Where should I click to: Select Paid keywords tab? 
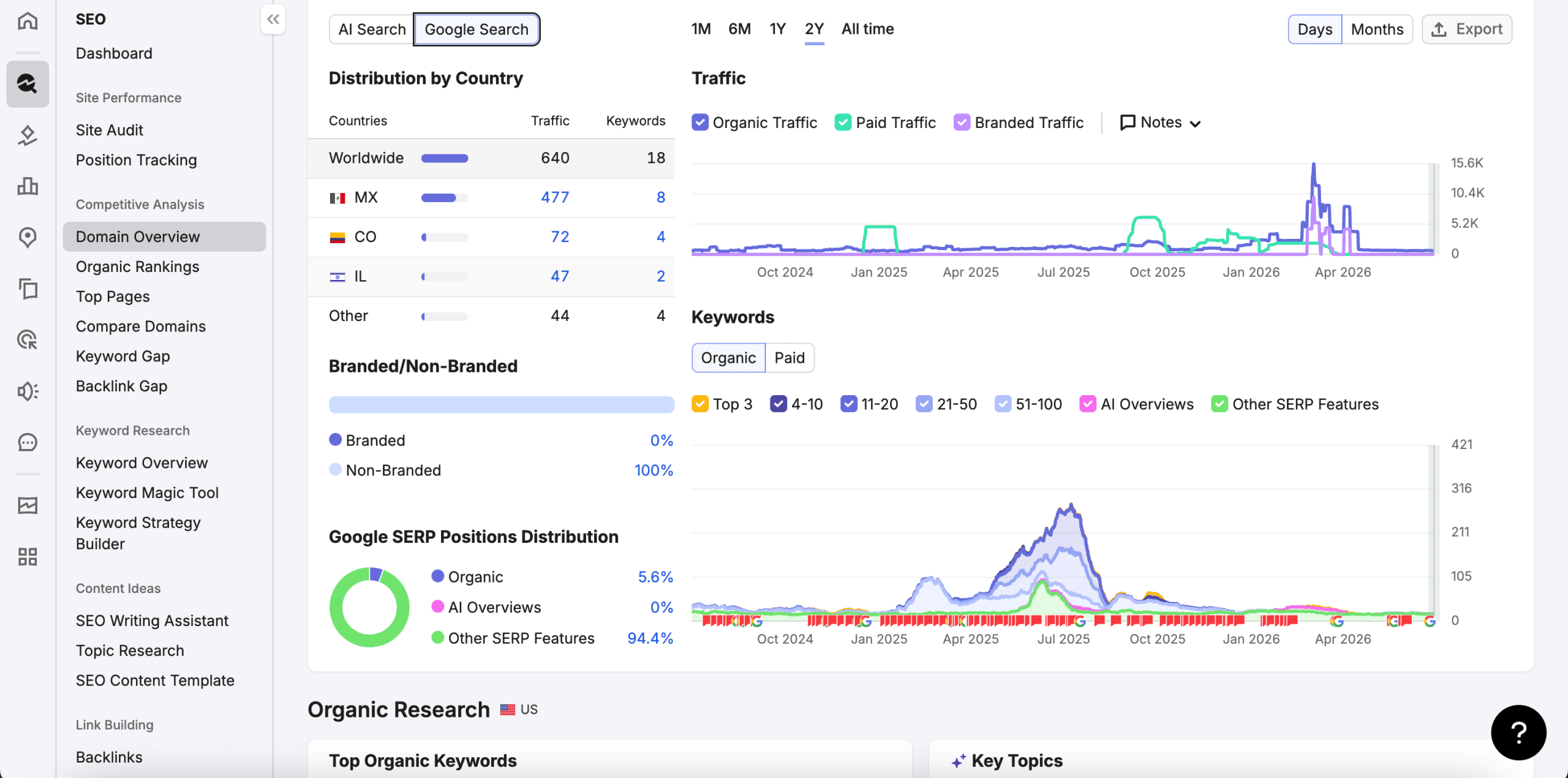790,358
